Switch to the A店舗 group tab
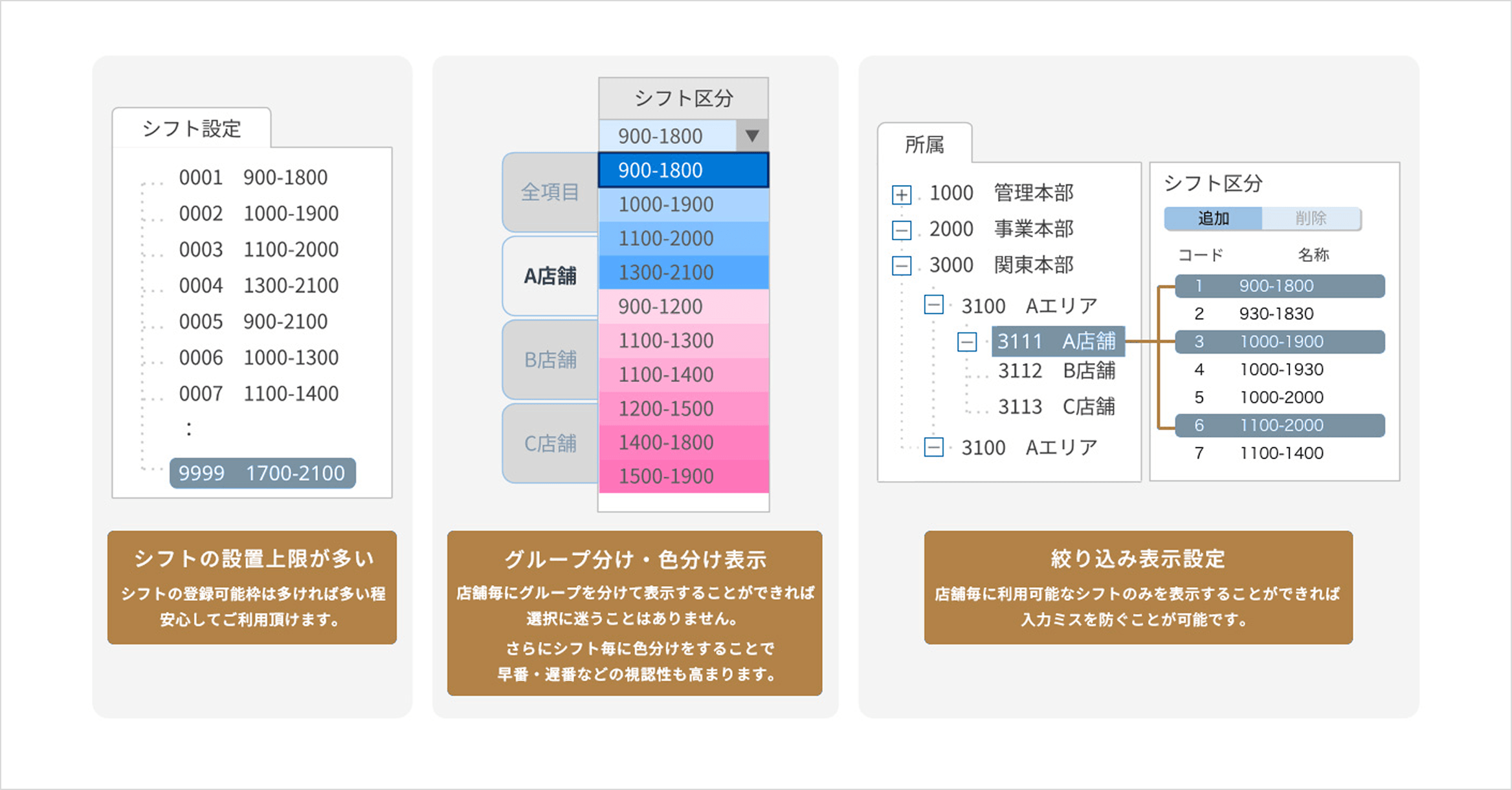This screenshot has width=1512, height=790. (x=550, y=276)
